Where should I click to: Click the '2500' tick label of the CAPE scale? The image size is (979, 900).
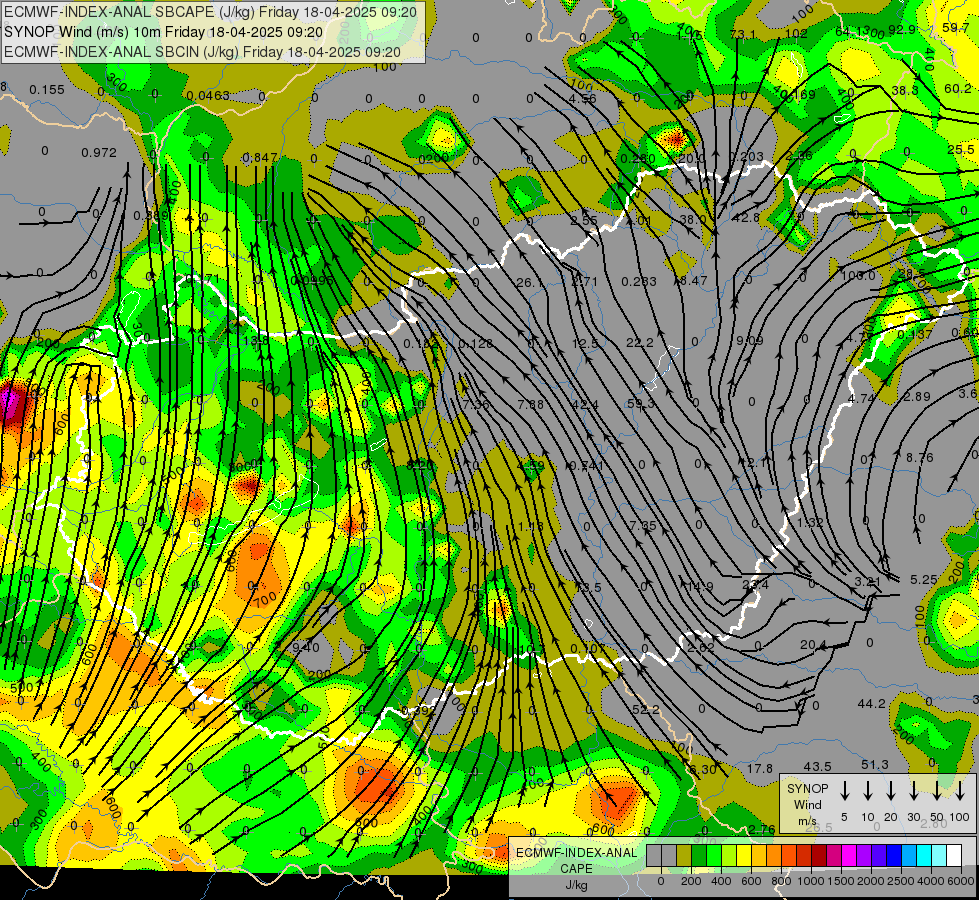pyautogui.click(x=901, y=881)
